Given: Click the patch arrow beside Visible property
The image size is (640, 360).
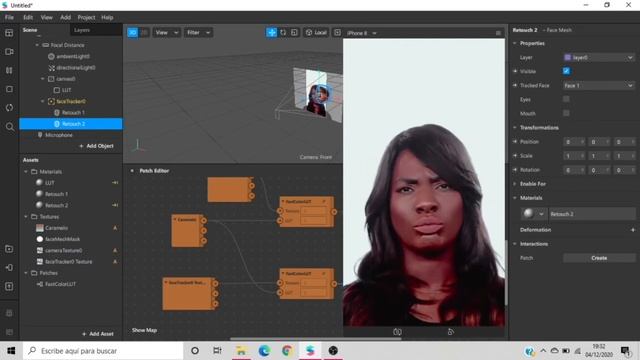Looking at the screenshot, I should coord(515,71).
